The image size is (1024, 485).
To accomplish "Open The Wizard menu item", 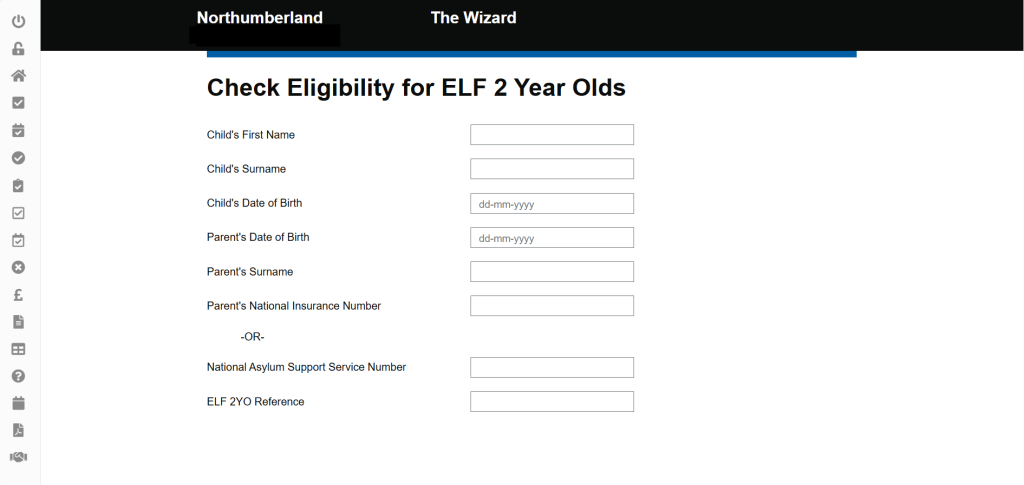I will point(473,18).
